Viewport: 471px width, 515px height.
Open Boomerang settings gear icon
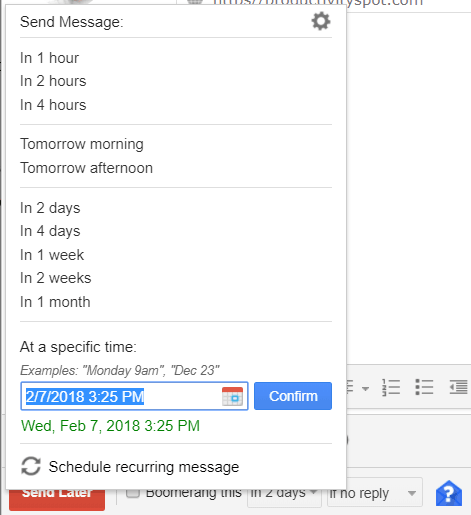point(321,22)
